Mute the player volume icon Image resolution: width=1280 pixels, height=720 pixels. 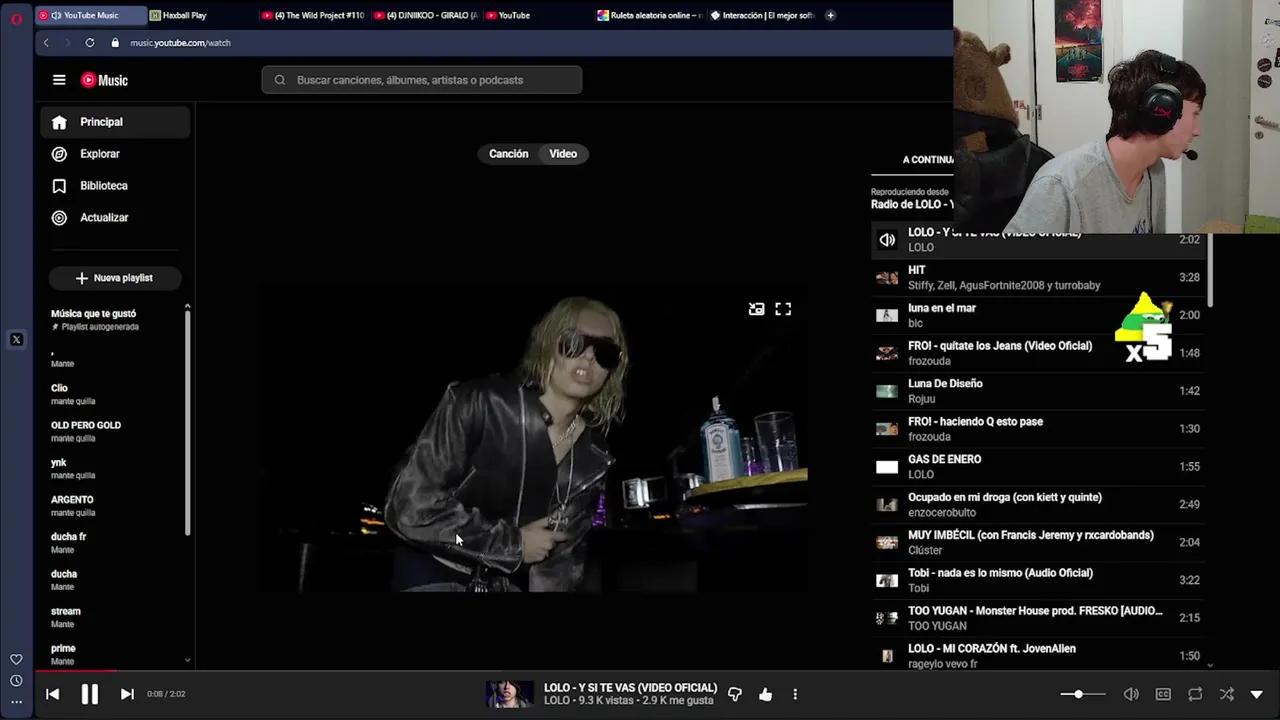pos(1131,694)
